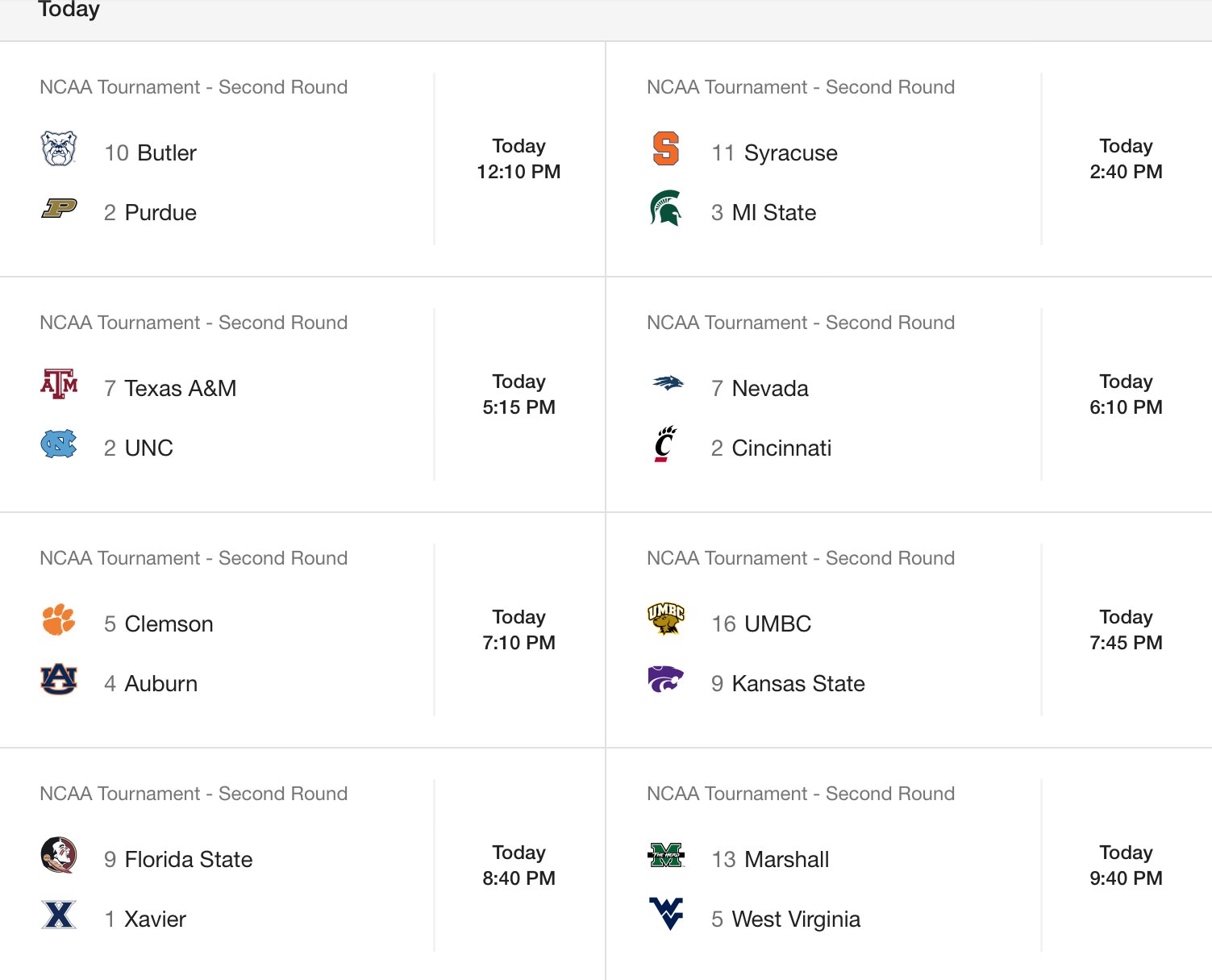Open the 7 Nevada team link
Screen dimensions: 1212x980
click(760, 388)
